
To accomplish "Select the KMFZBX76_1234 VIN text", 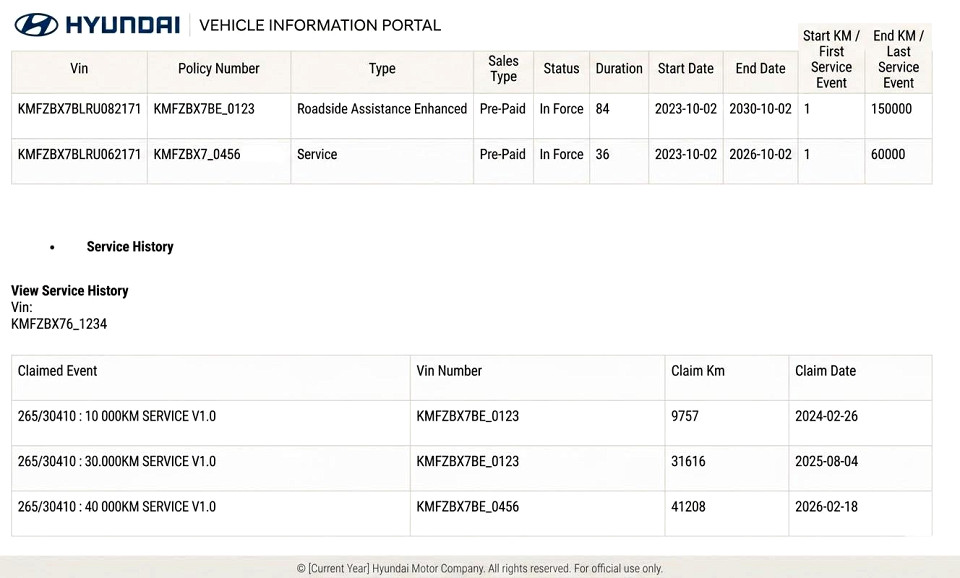I will (59, 324).
